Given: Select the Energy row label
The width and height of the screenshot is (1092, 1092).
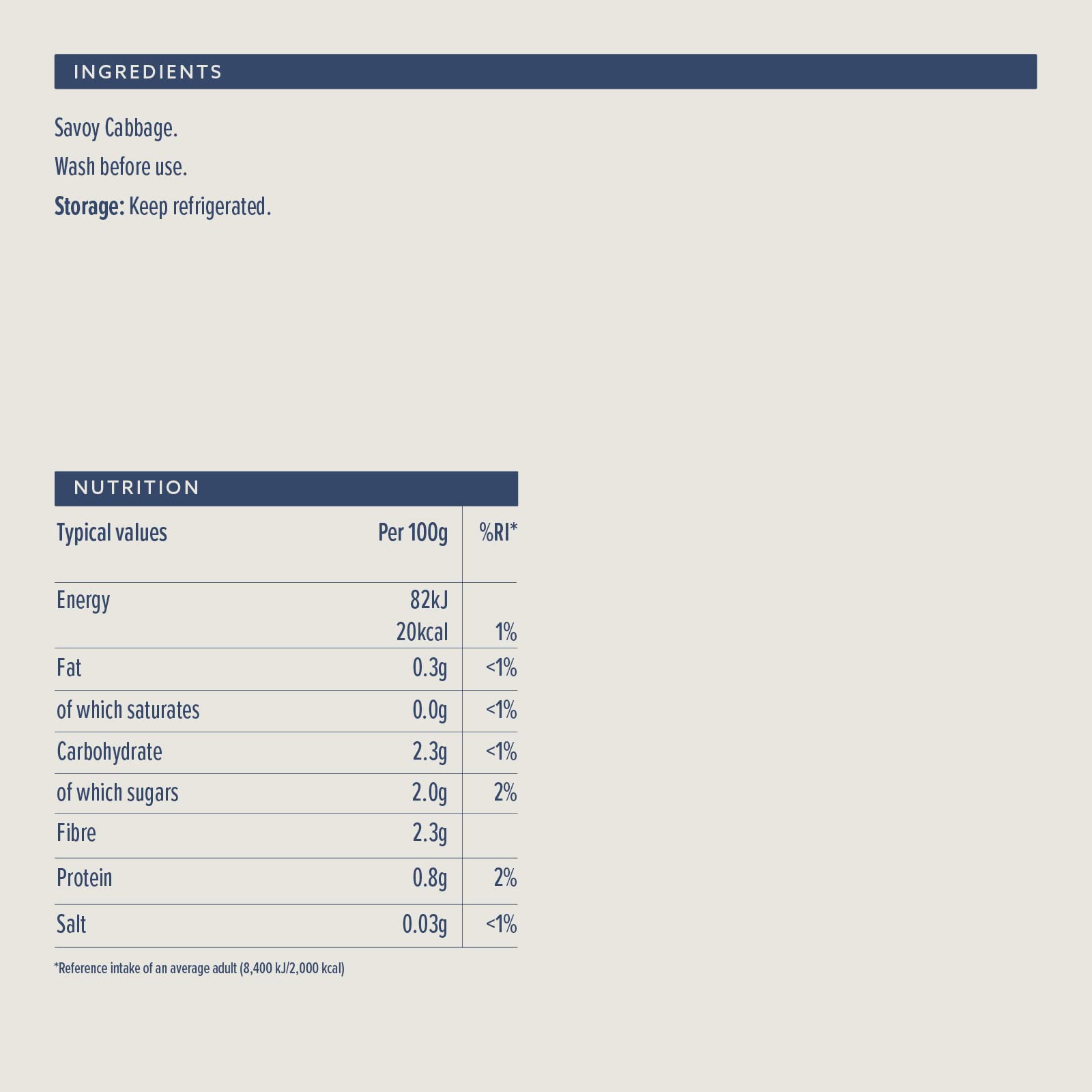Looking at the screenshot, I should (x=83, y=601).
